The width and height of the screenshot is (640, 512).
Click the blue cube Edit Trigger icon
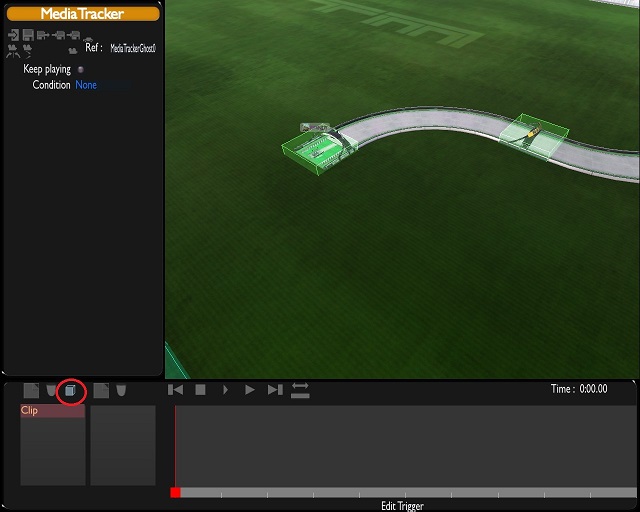coord(71,391)
